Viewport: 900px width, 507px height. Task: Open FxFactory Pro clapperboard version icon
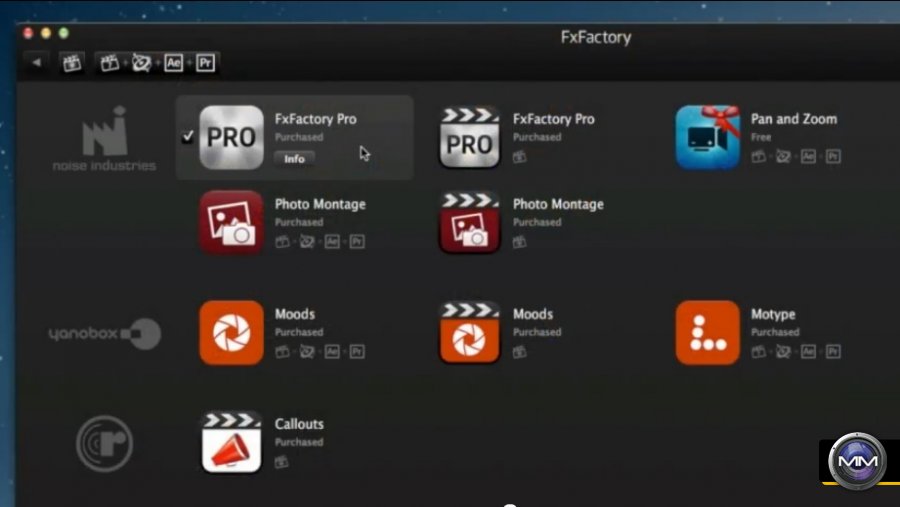pos(470,137)
